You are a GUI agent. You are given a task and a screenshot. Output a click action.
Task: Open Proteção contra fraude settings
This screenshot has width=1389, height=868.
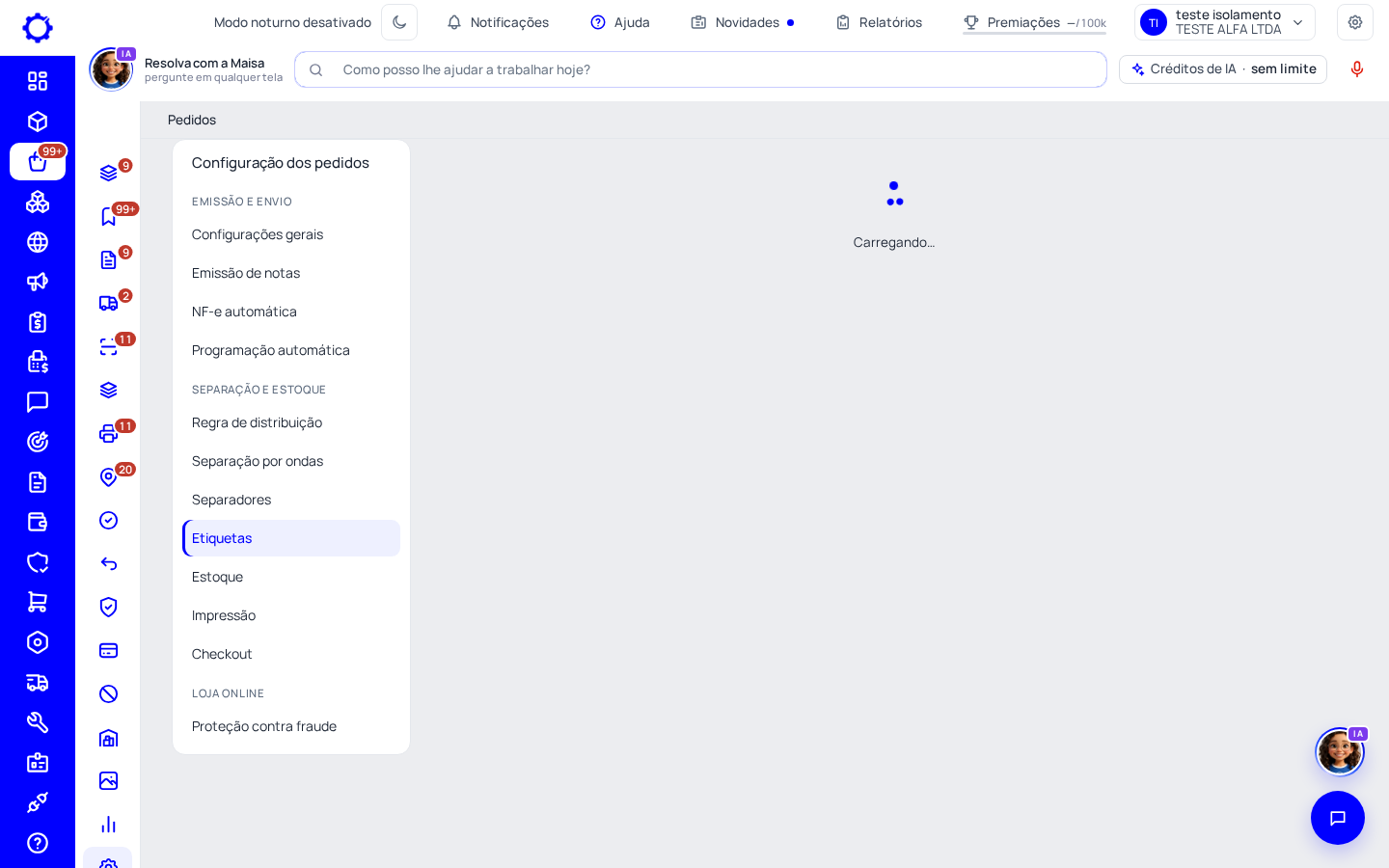(x=291, y=726)
